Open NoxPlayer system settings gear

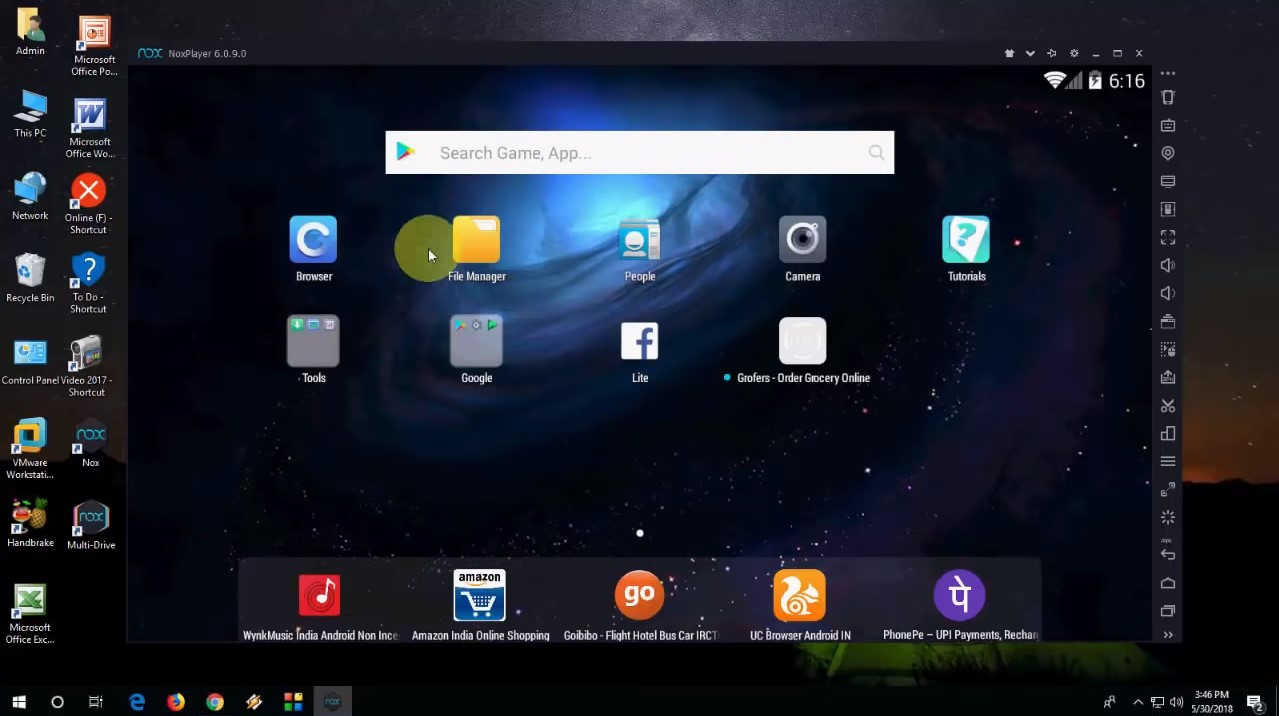[x=1074, y=53]
